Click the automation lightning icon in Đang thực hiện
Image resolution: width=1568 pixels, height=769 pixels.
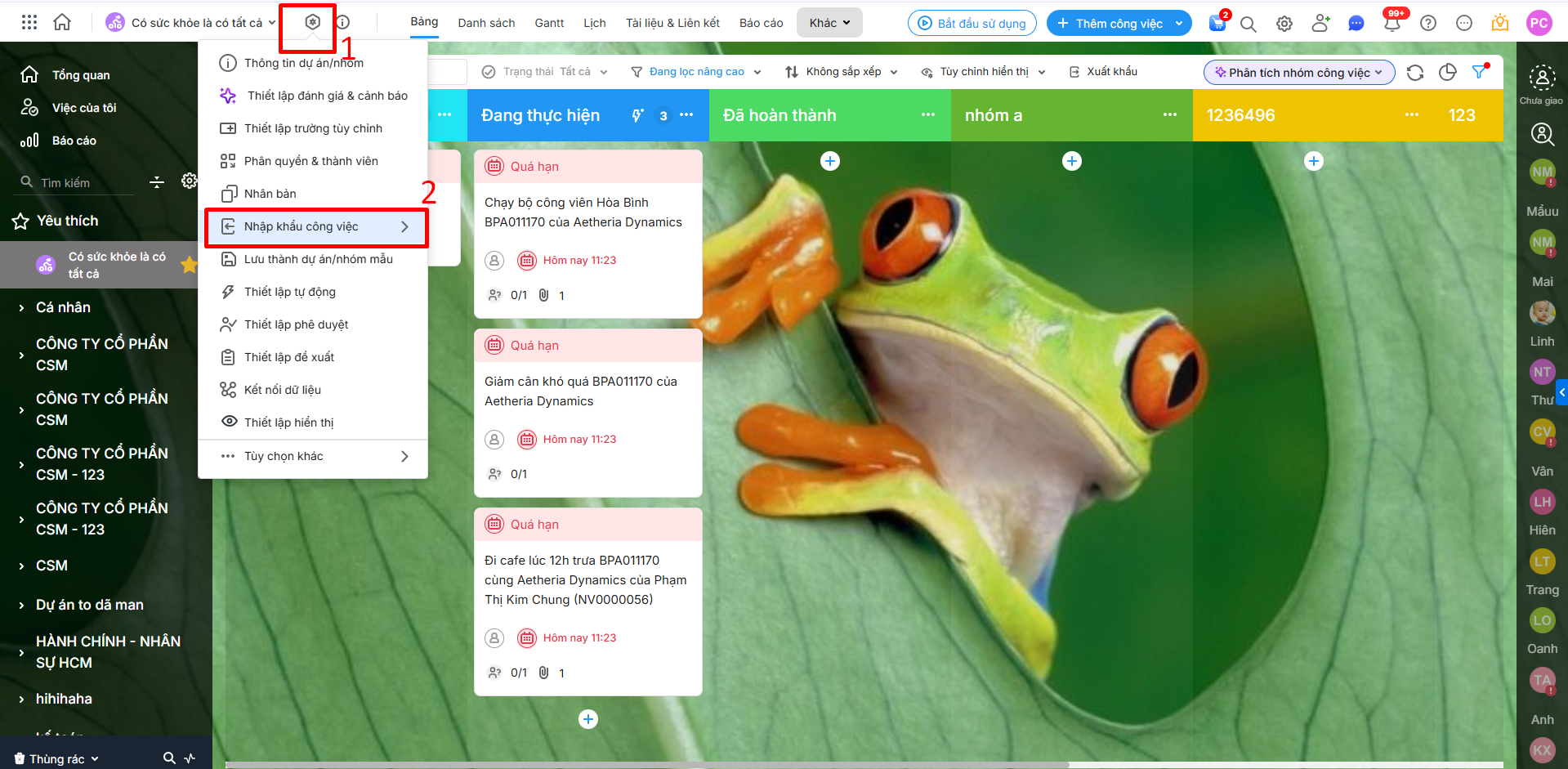click(637, 115)
